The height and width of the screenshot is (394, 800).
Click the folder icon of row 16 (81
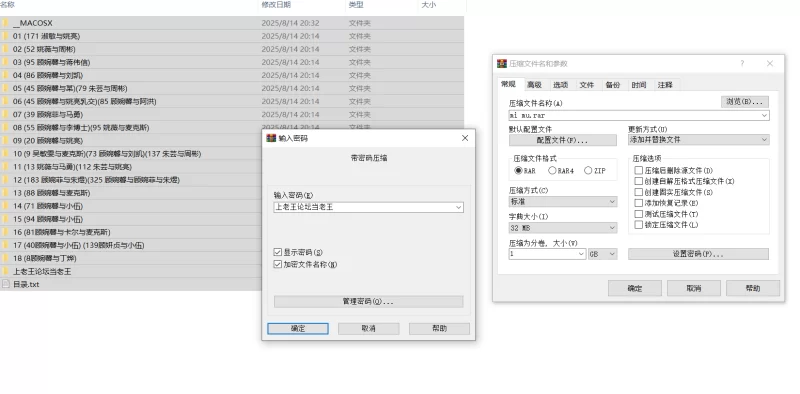pos(5,232)
